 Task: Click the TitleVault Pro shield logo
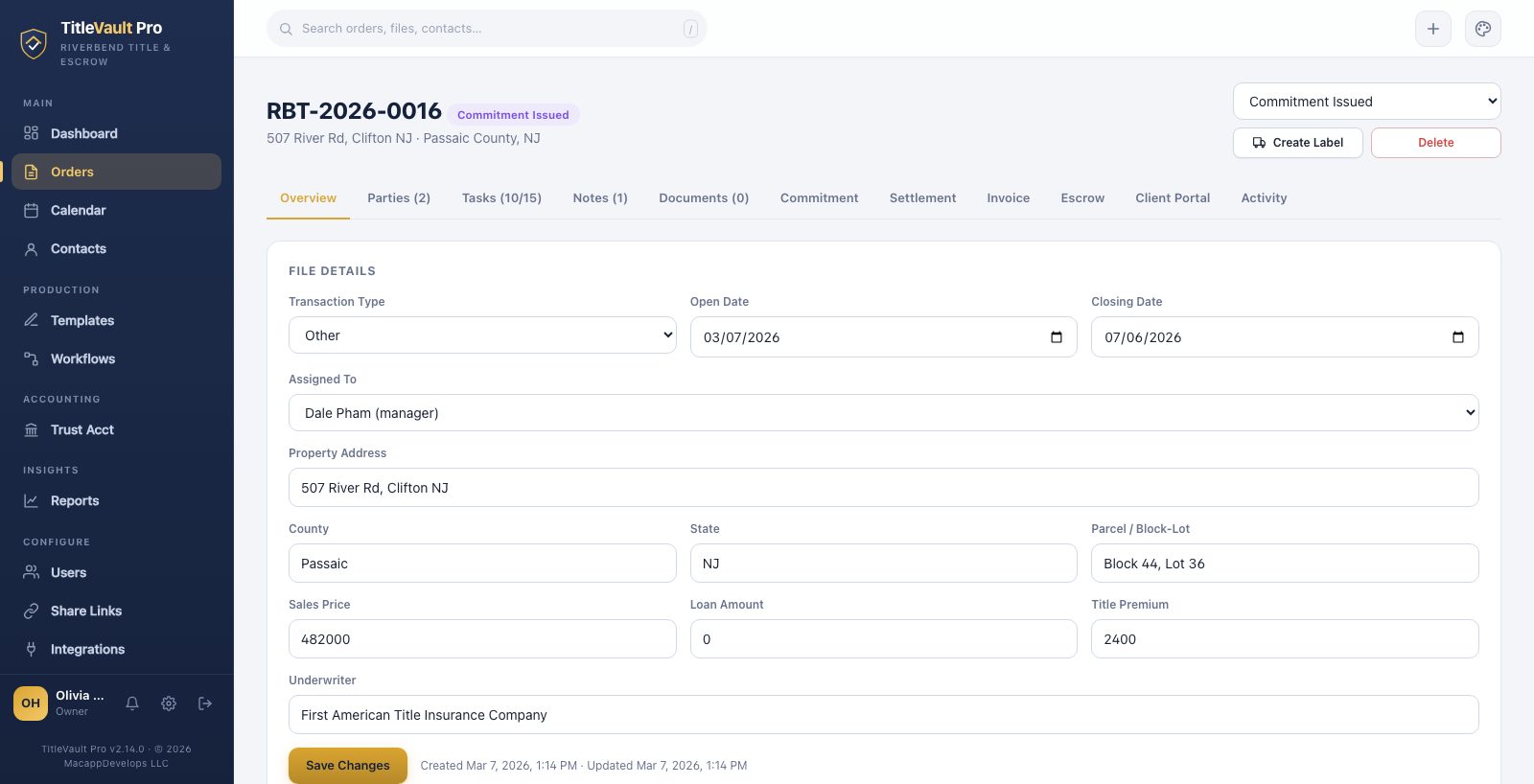coord(34,43)
